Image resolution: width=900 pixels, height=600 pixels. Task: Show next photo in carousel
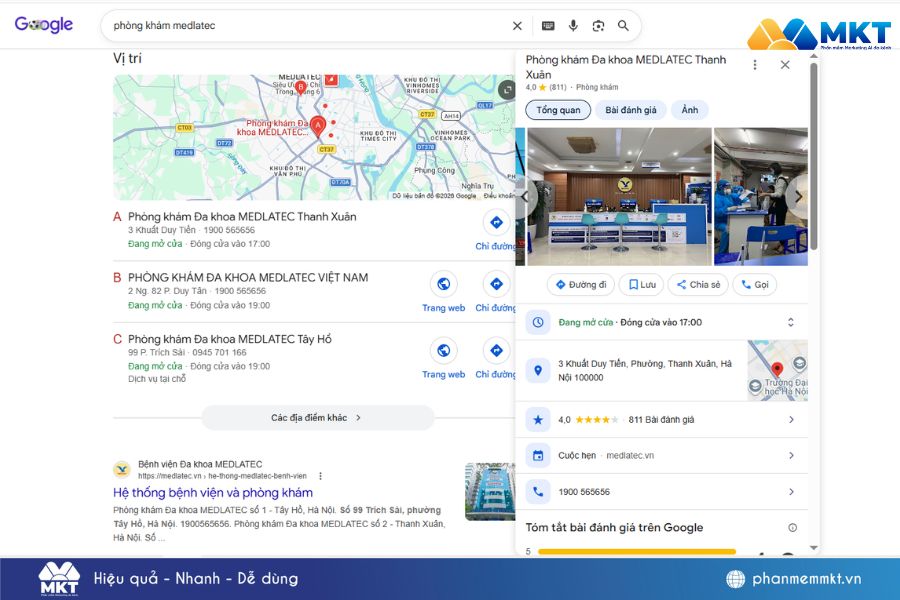click(798, 196)
